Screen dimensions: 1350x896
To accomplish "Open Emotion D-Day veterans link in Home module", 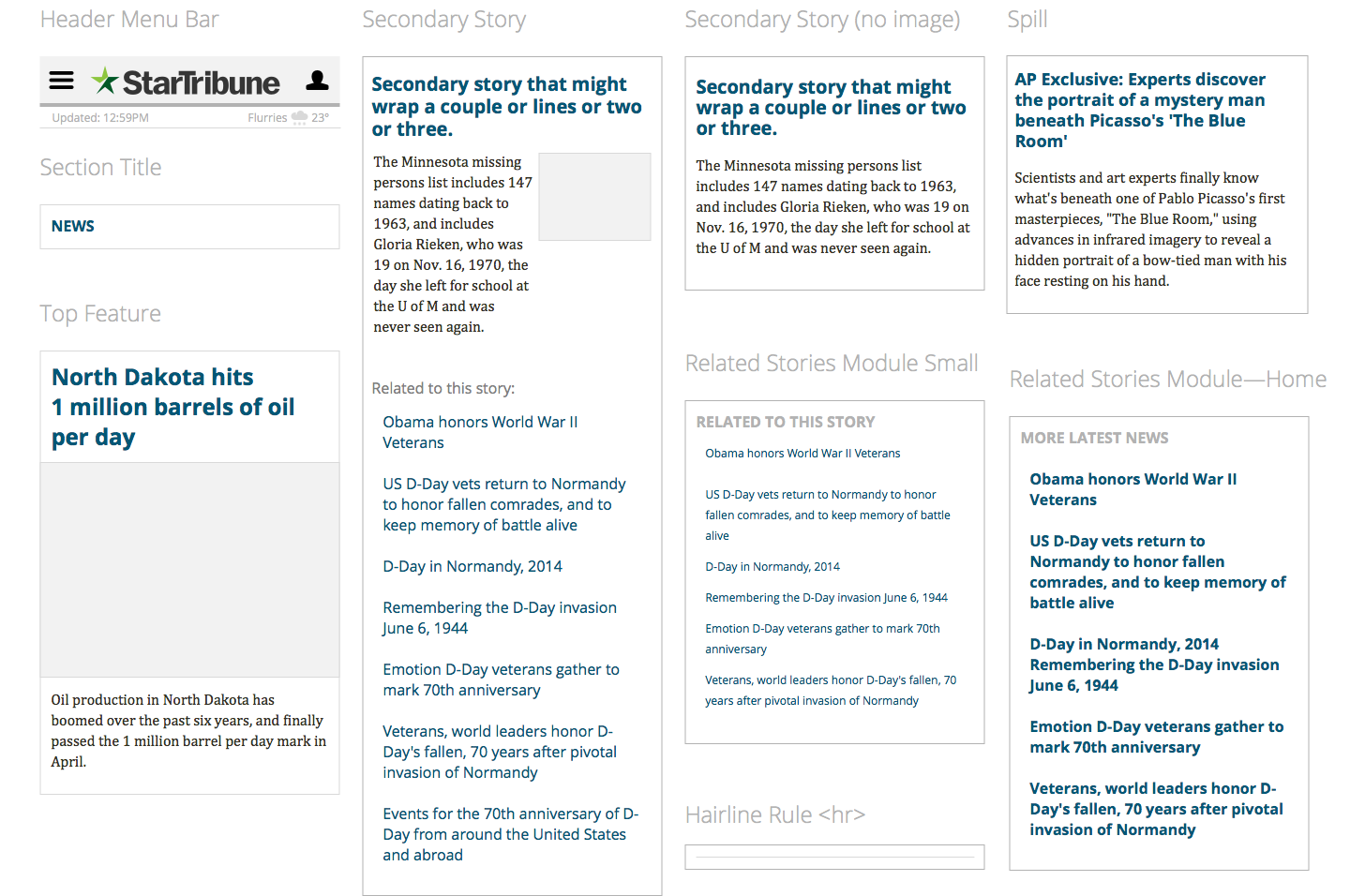I will tap(1157, 737).
